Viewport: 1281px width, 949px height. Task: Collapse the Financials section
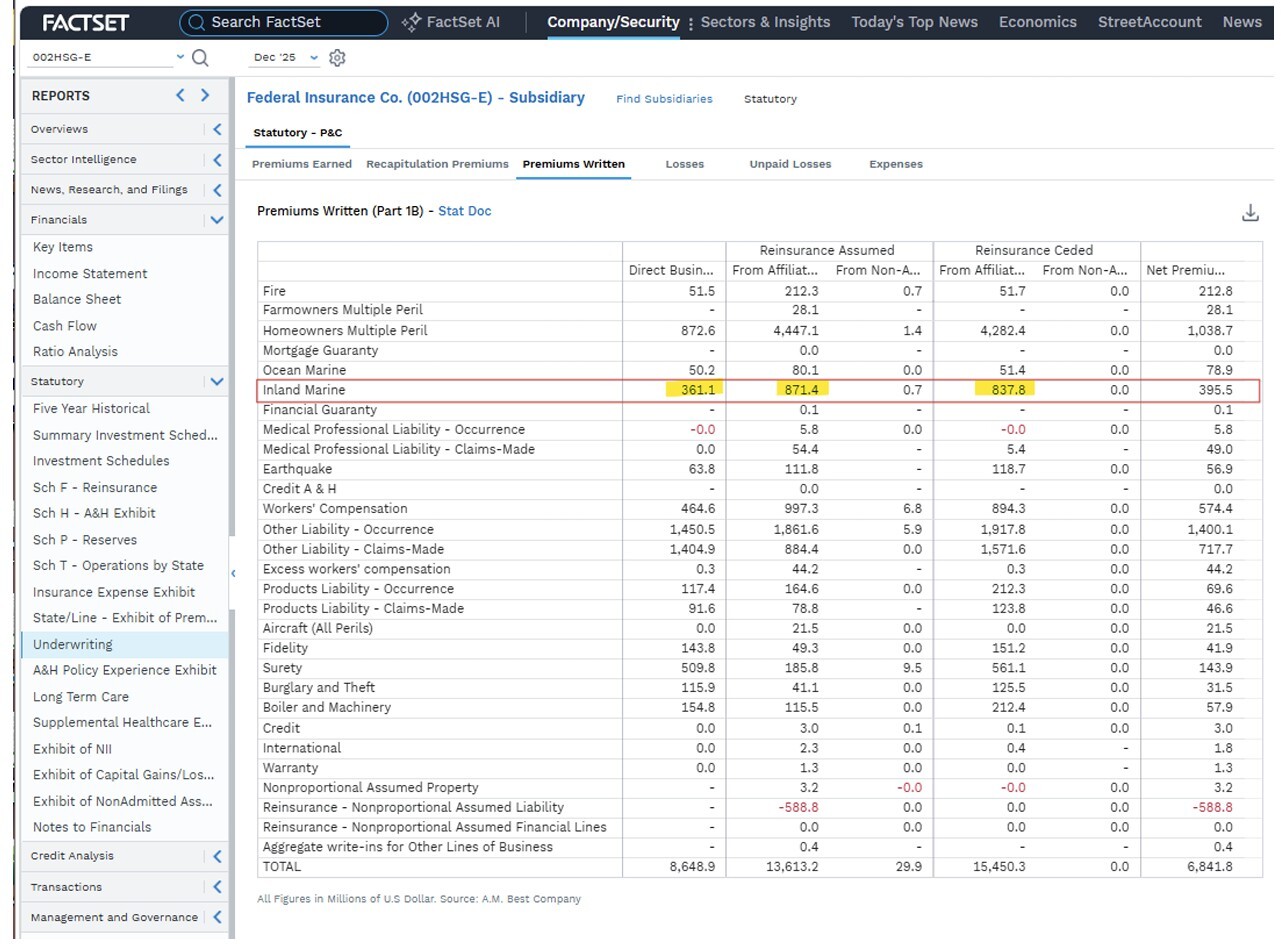(x=217, y=220)
